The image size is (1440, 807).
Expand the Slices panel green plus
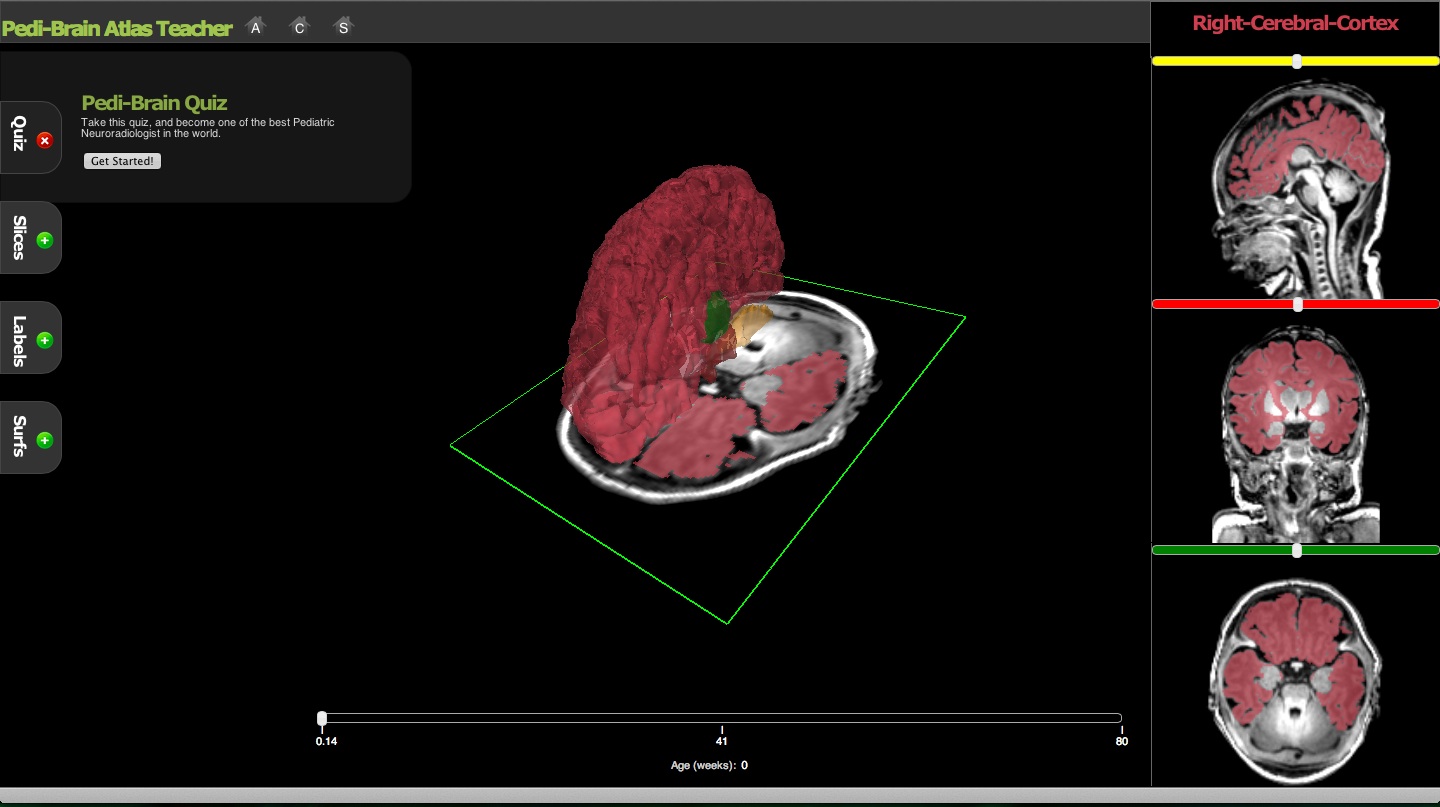(44, 240)
